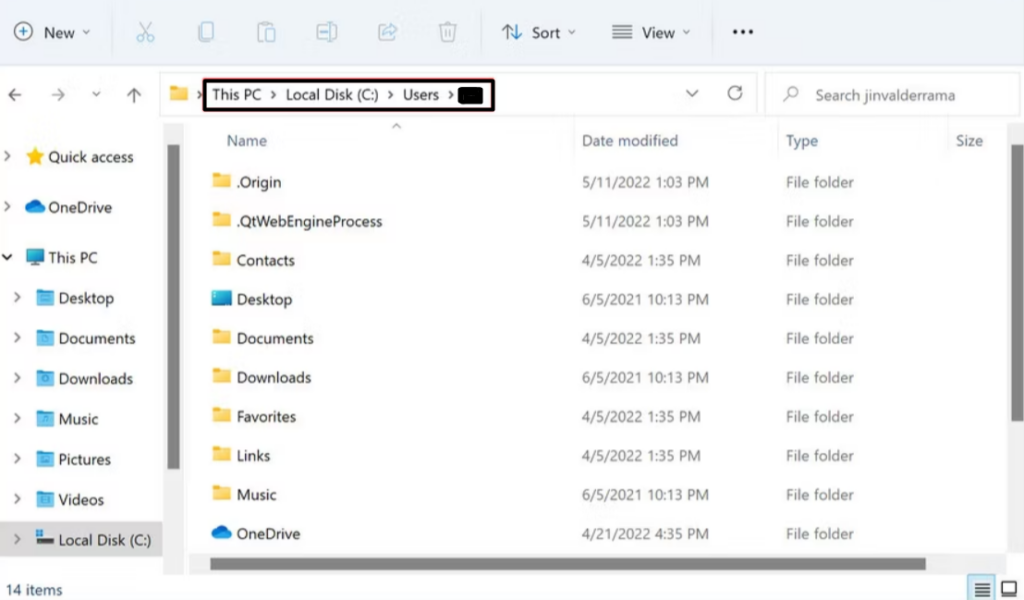Go up one directory level
This screenshot has width=1024, height=600.
(x=134, y=95)
